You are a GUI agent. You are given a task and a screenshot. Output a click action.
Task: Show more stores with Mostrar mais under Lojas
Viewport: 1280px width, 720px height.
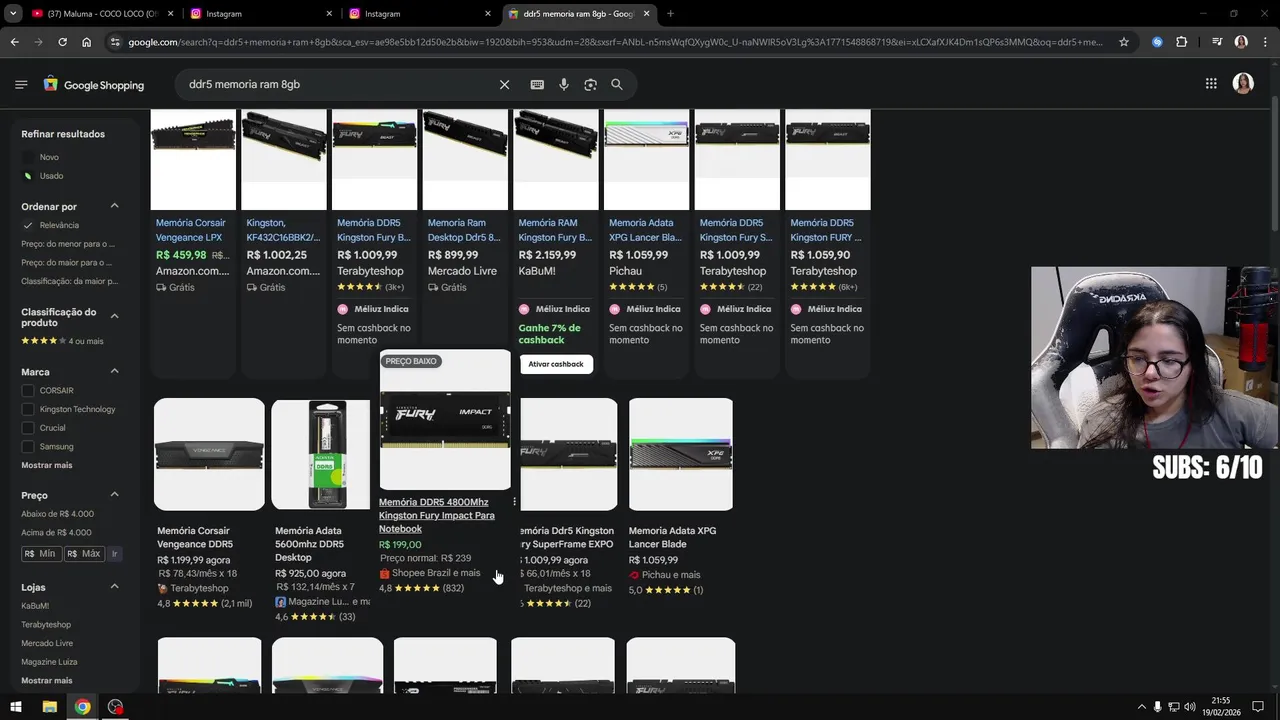click(x=47, y=681)
